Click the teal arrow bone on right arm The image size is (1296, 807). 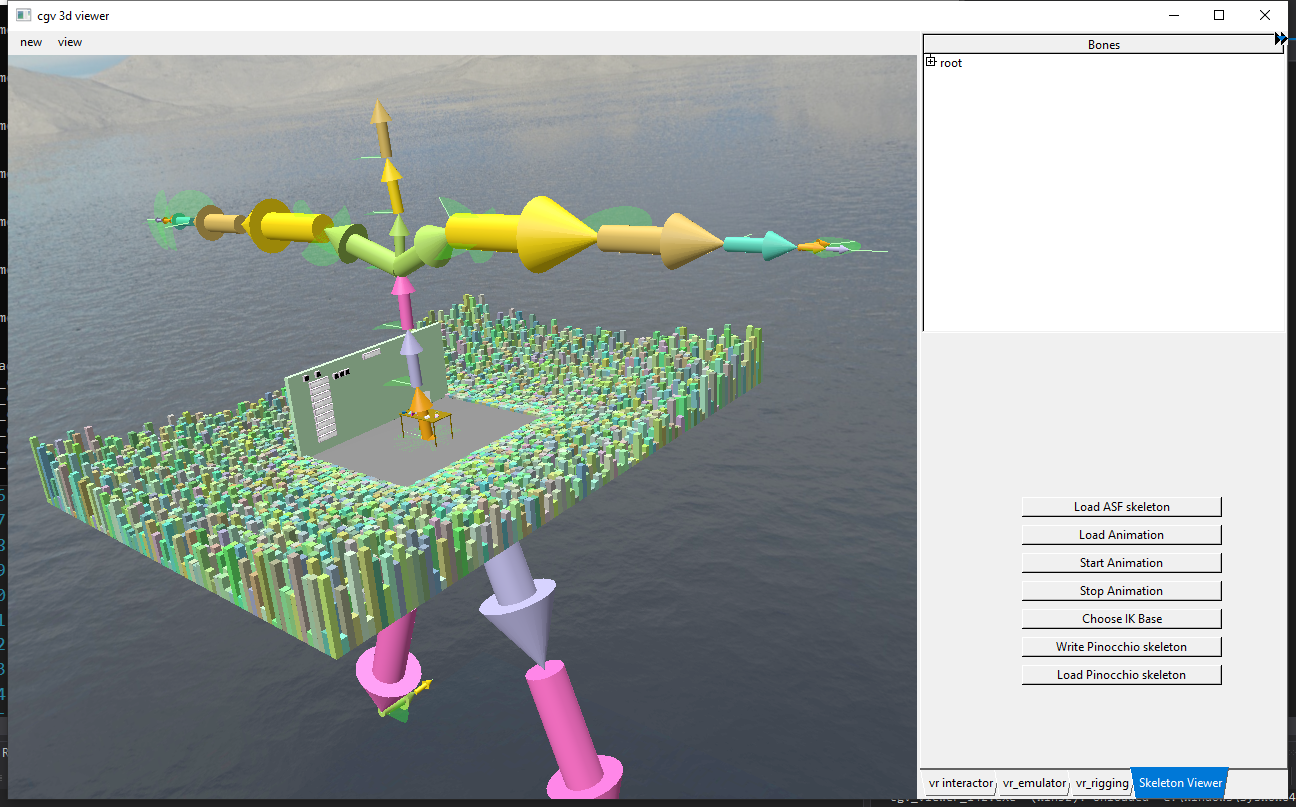pyautogui.click(x=759, y=245)
